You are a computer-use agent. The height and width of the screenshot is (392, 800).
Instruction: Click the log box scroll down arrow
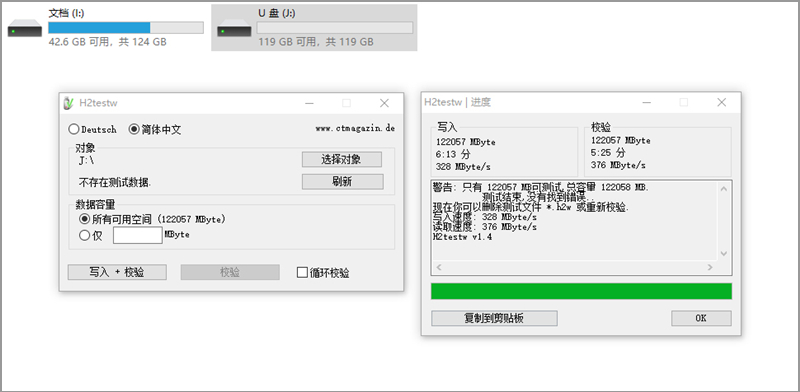(723, 253)
